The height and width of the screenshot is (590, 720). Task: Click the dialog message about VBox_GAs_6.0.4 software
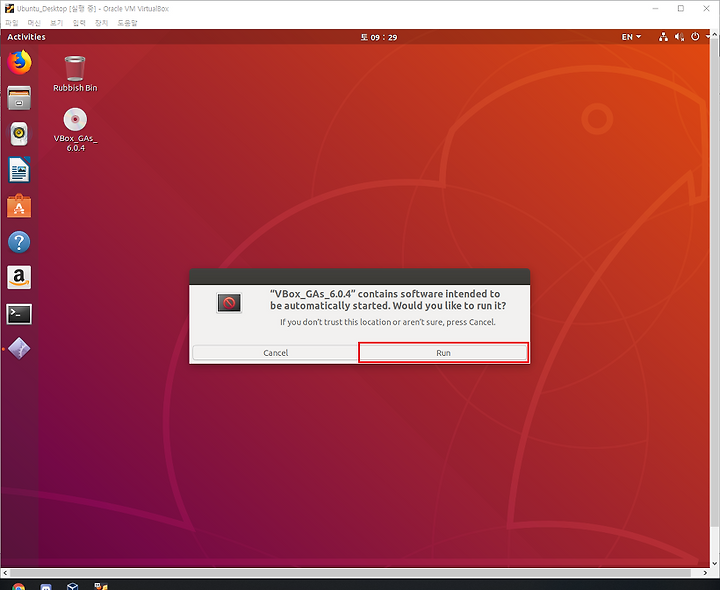tap(388, 300)
